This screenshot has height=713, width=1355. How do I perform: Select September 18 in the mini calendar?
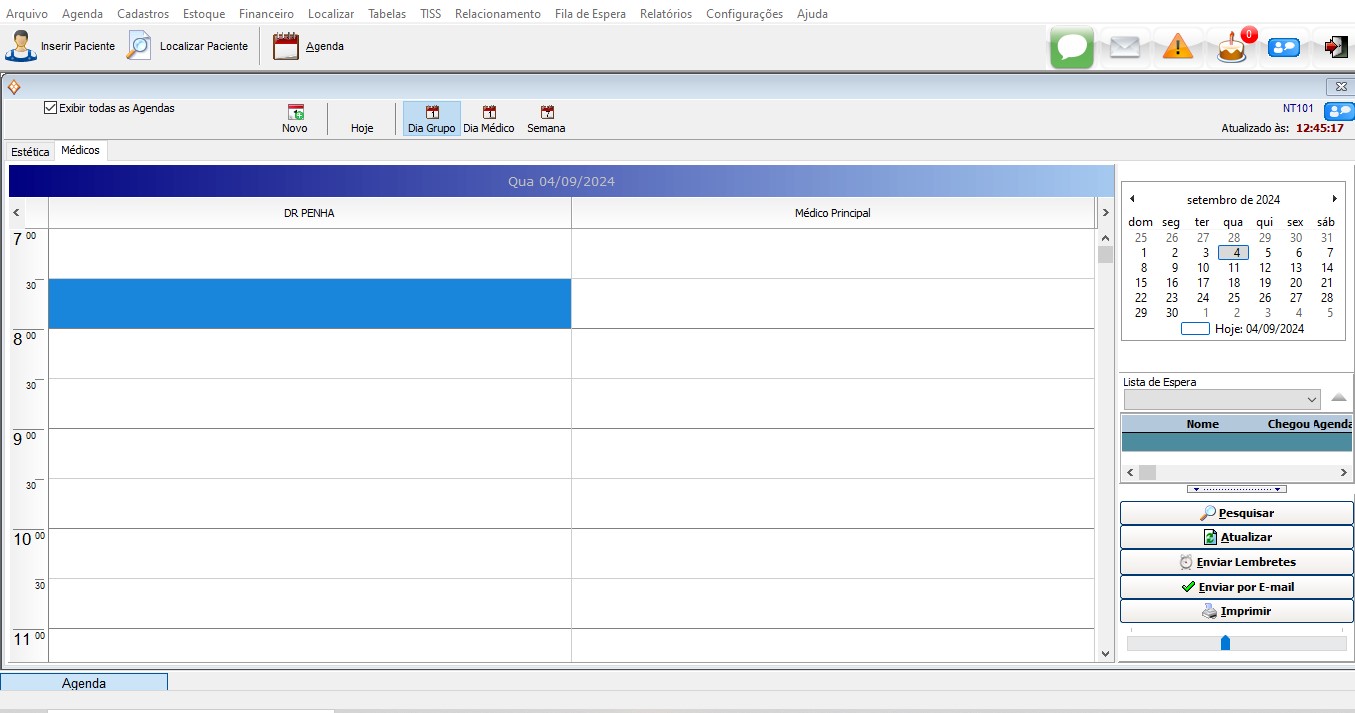[x=1234, y=283]
